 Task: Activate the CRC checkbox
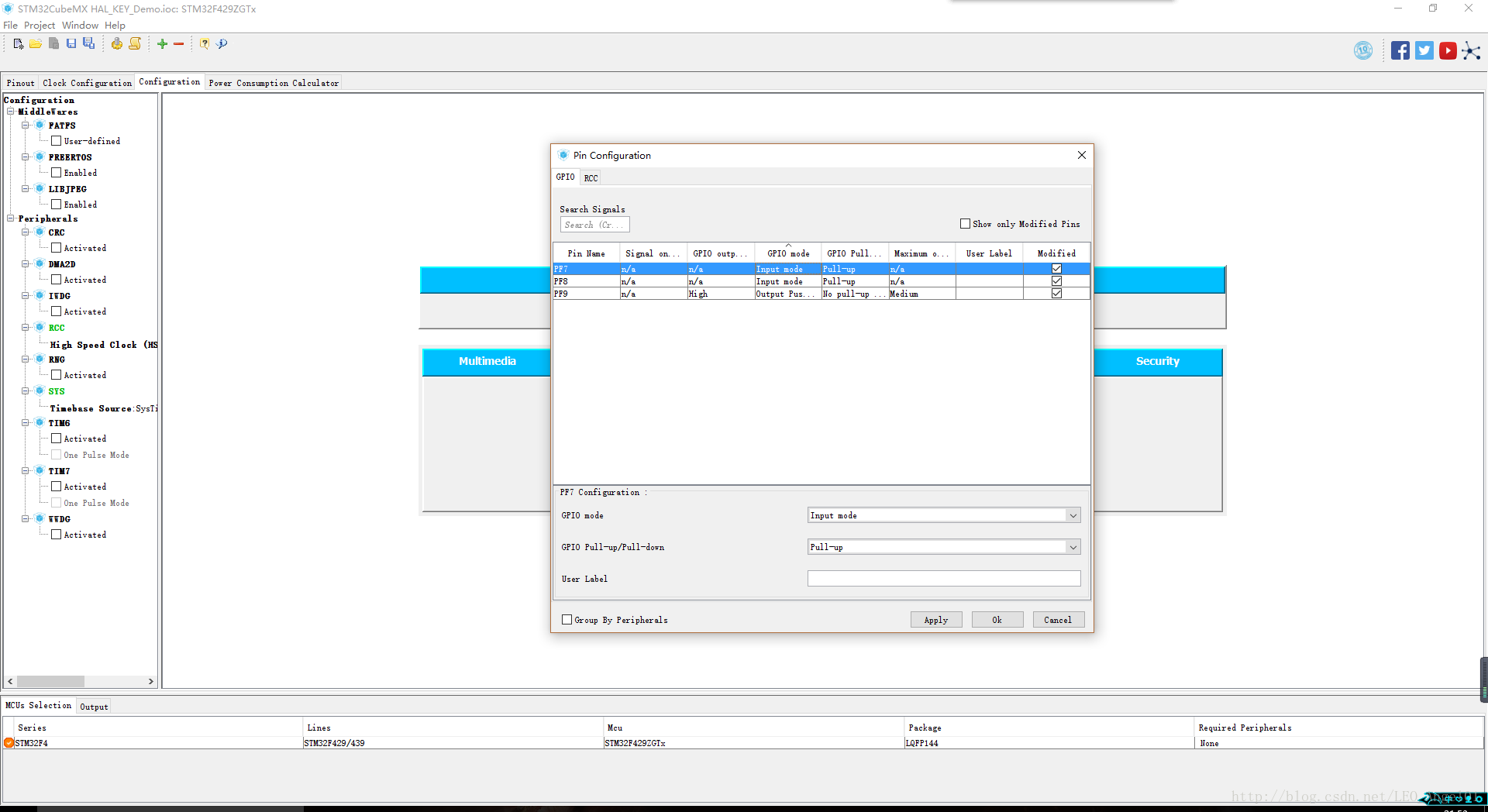(56, 248)
